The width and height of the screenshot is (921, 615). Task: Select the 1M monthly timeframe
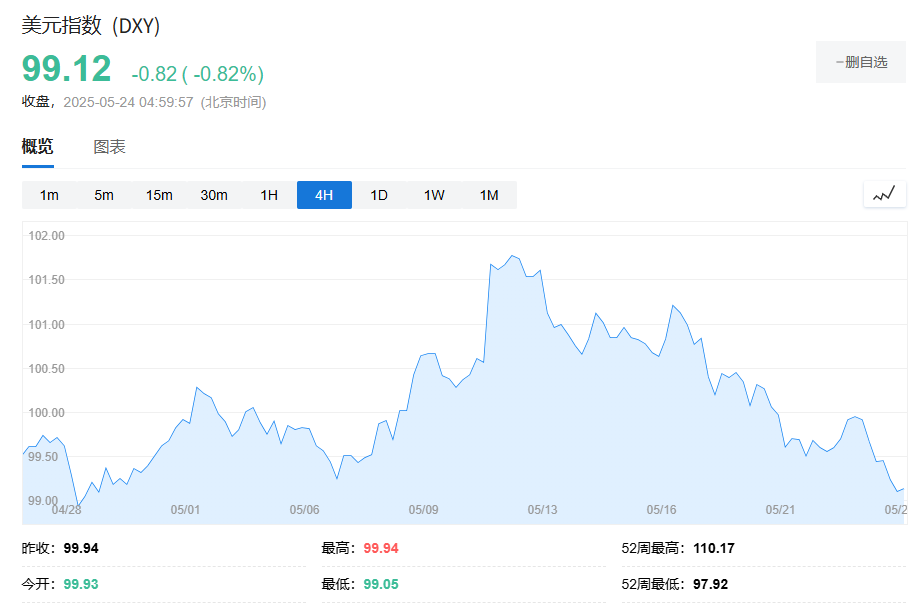(488, 195)
